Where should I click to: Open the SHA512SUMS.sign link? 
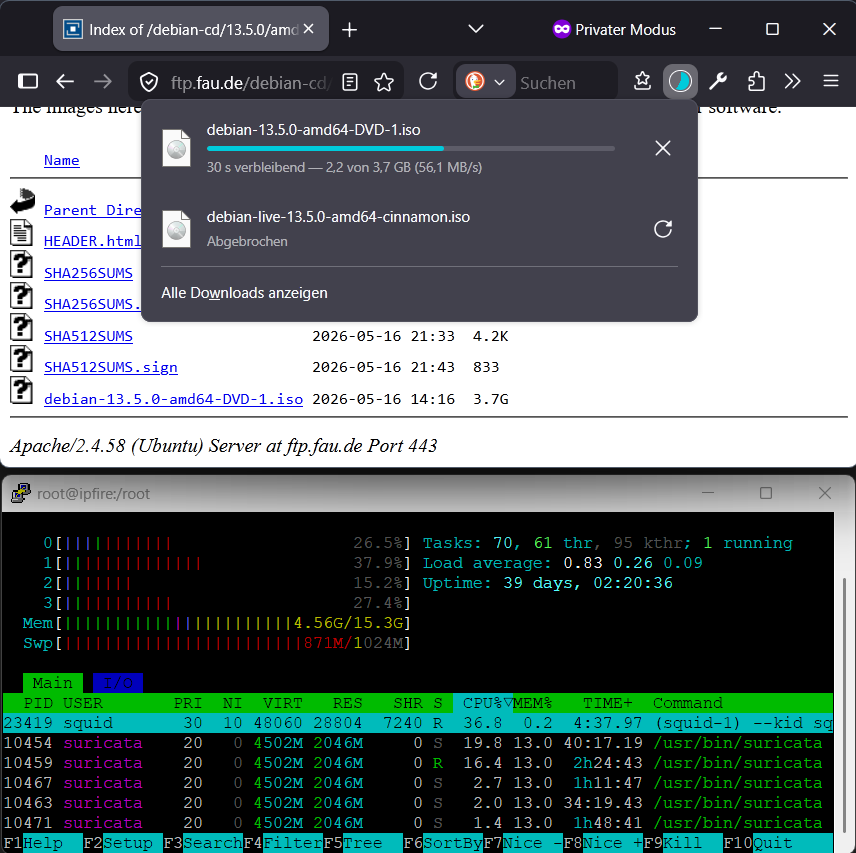[x=110, y=367]
